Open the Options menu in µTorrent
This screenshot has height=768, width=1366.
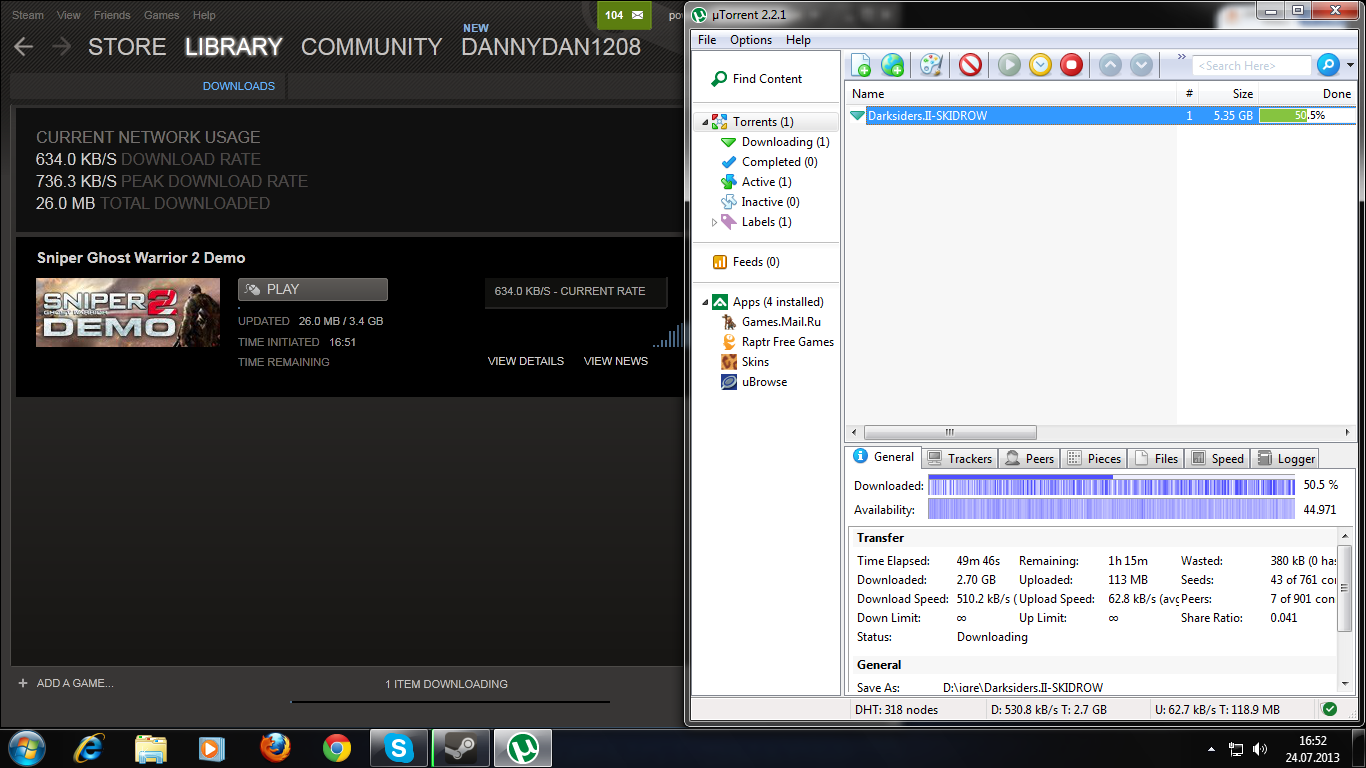click(751, 40)
